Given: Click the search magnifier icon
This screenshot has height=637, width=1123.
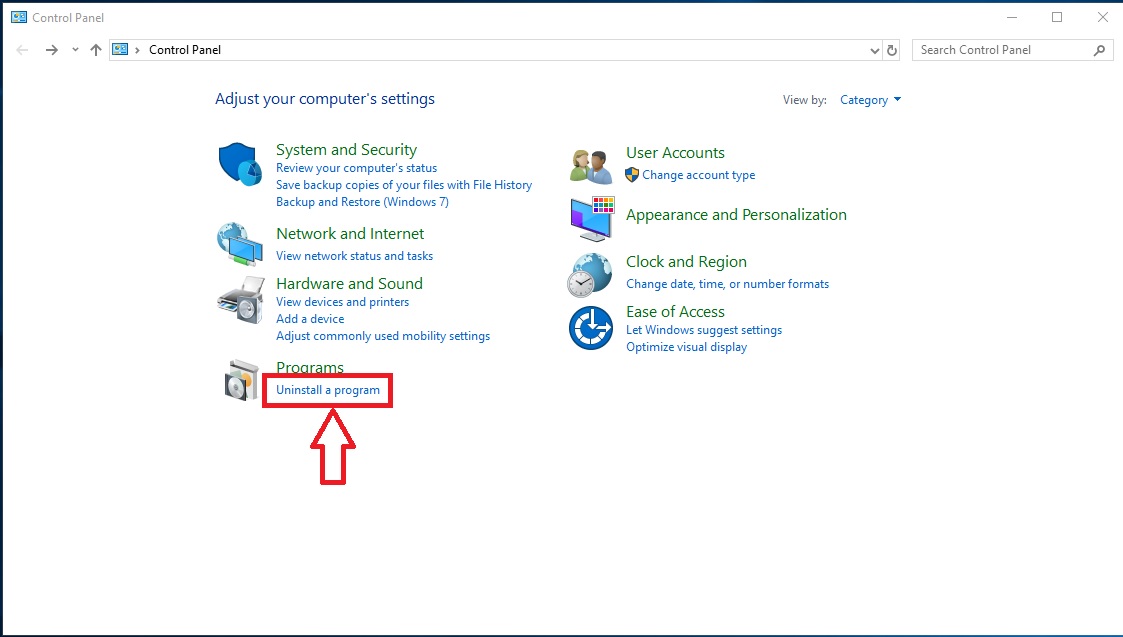Looking at the screenshot, I should coord(1099,50).
